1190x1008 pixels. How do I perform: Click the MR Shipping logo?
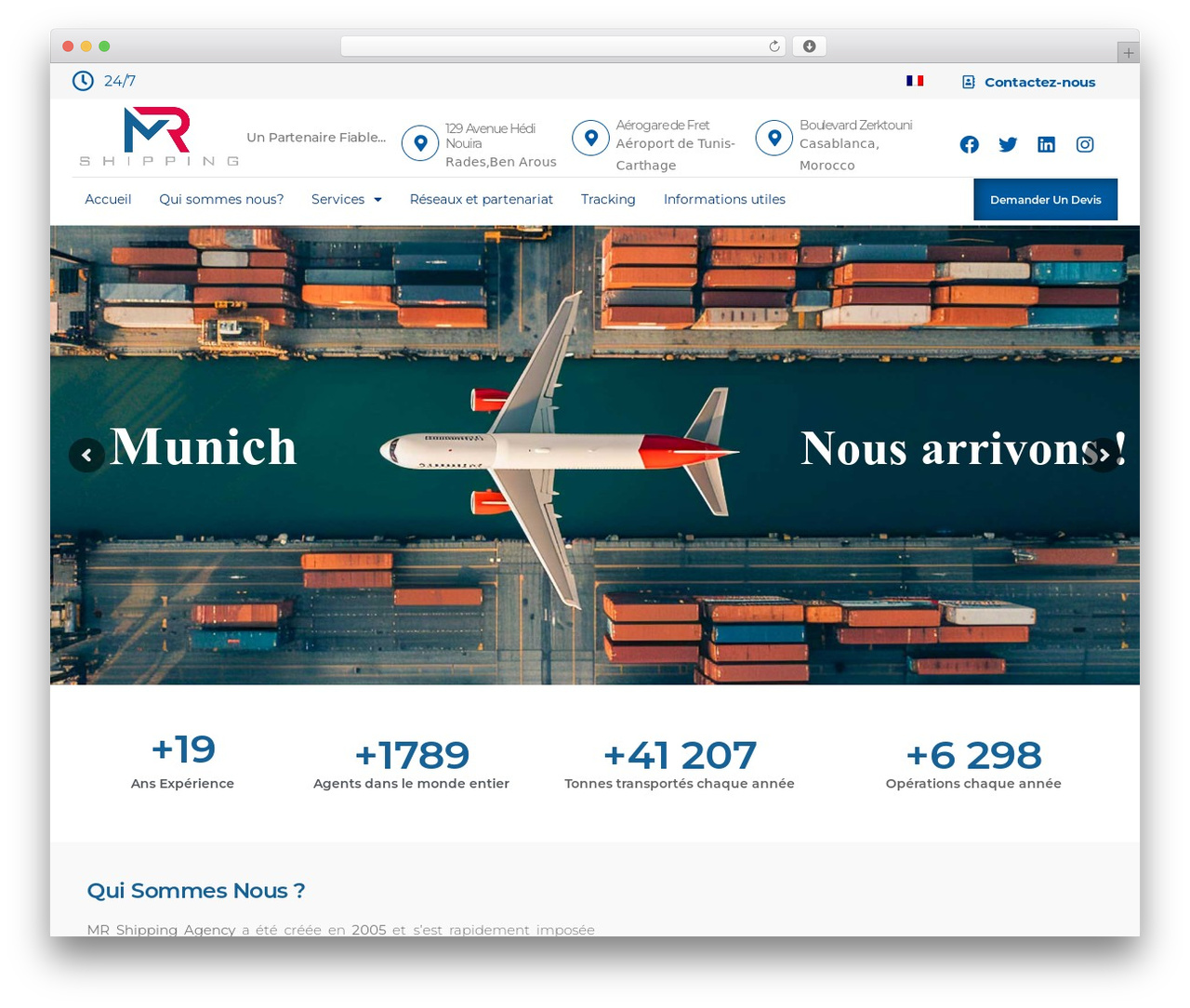pyautogui.click(x=159, y=137)
